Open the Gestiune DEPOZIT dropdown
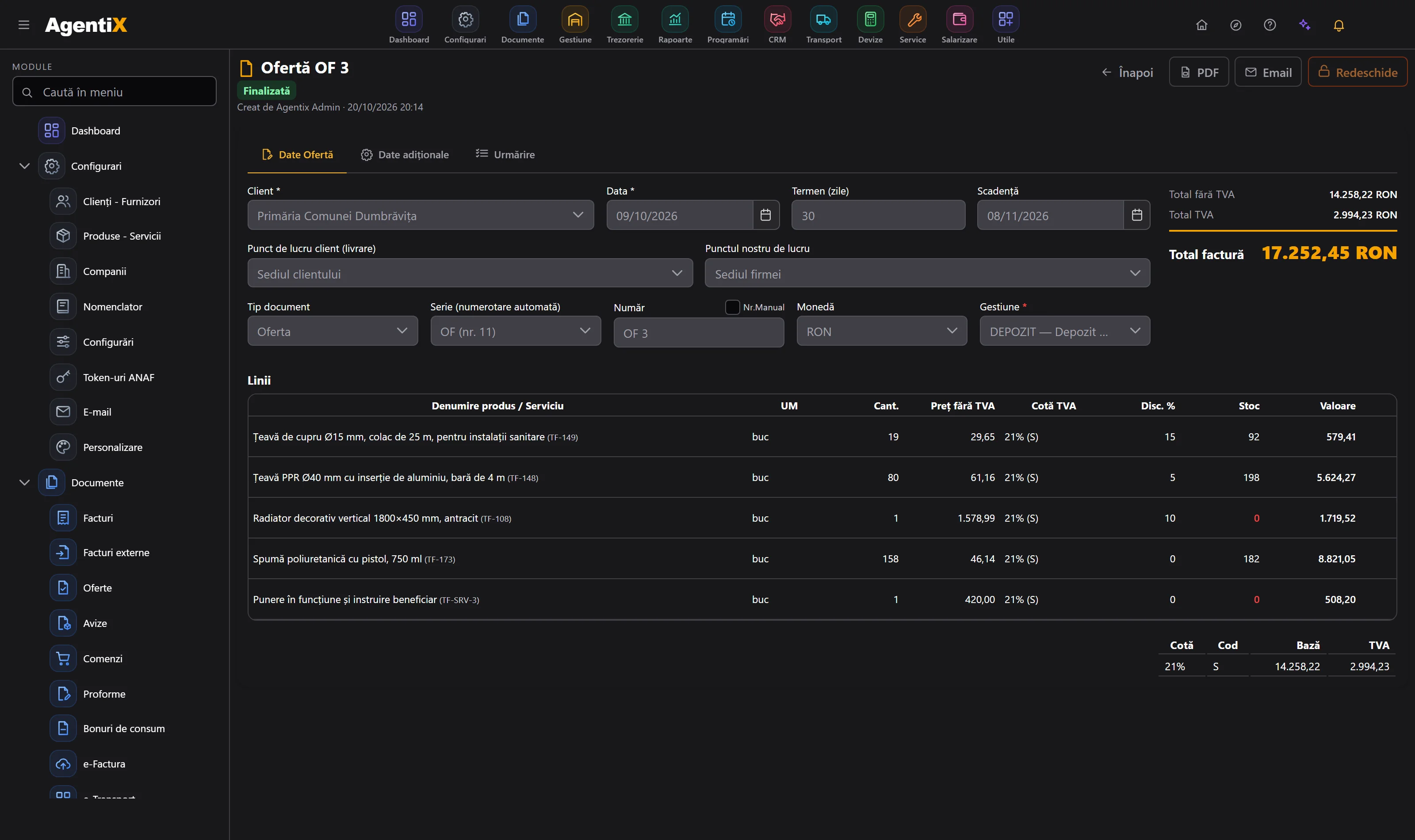 (1064, 331)
